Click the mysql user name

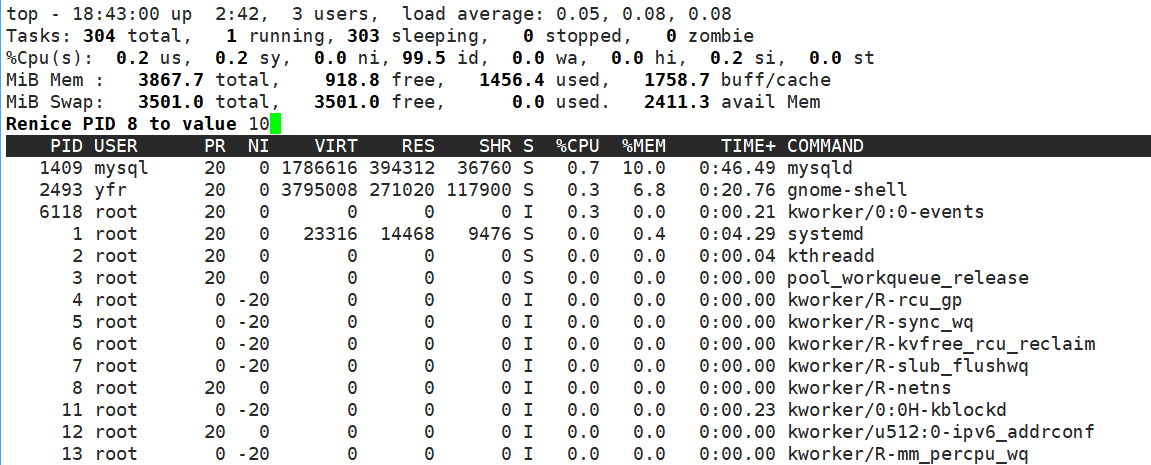[x=121, y=168]
